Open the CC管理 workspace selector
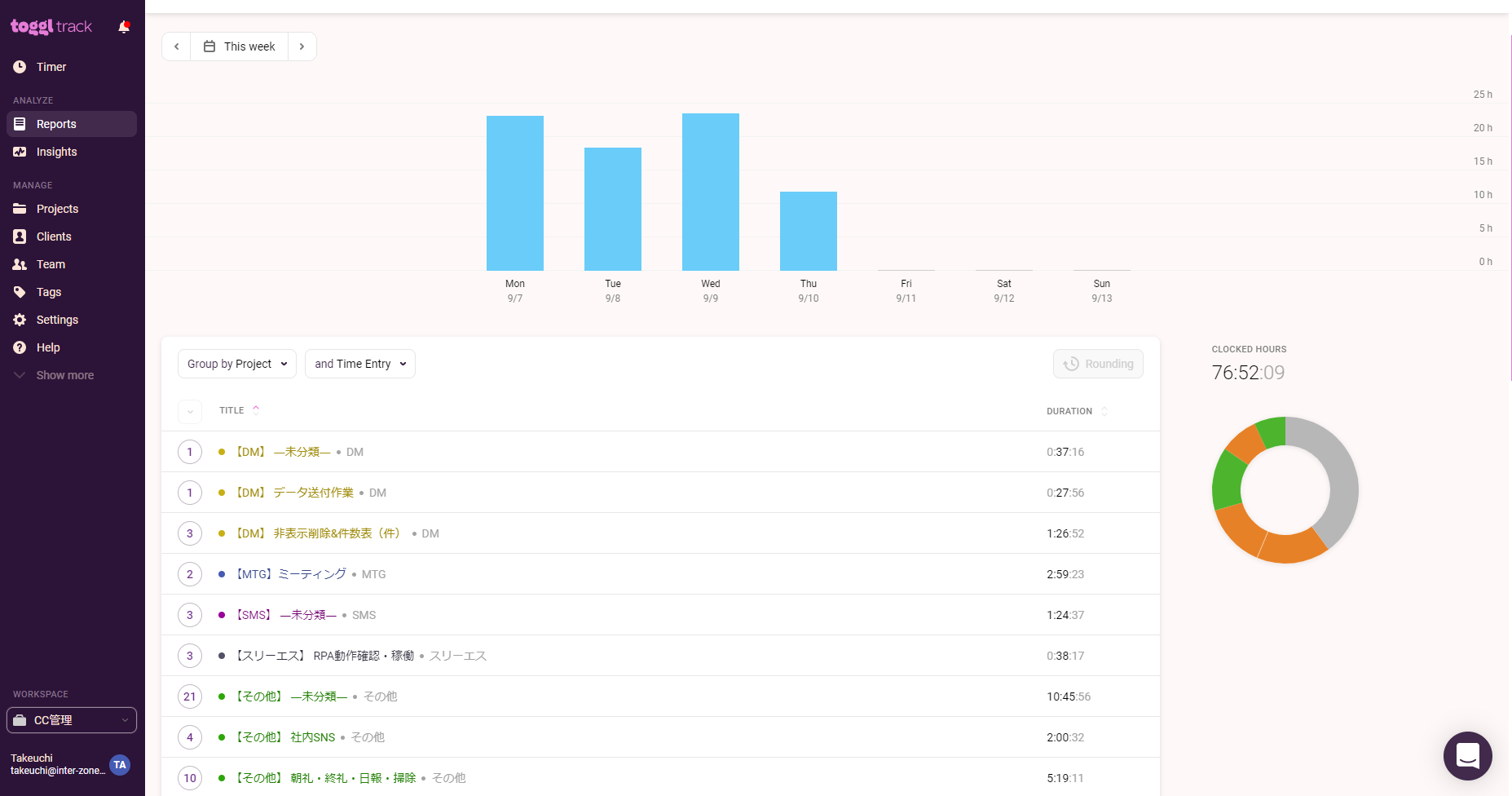The width and height of the screenshot is (1512, 796). [x=72, y=720]
